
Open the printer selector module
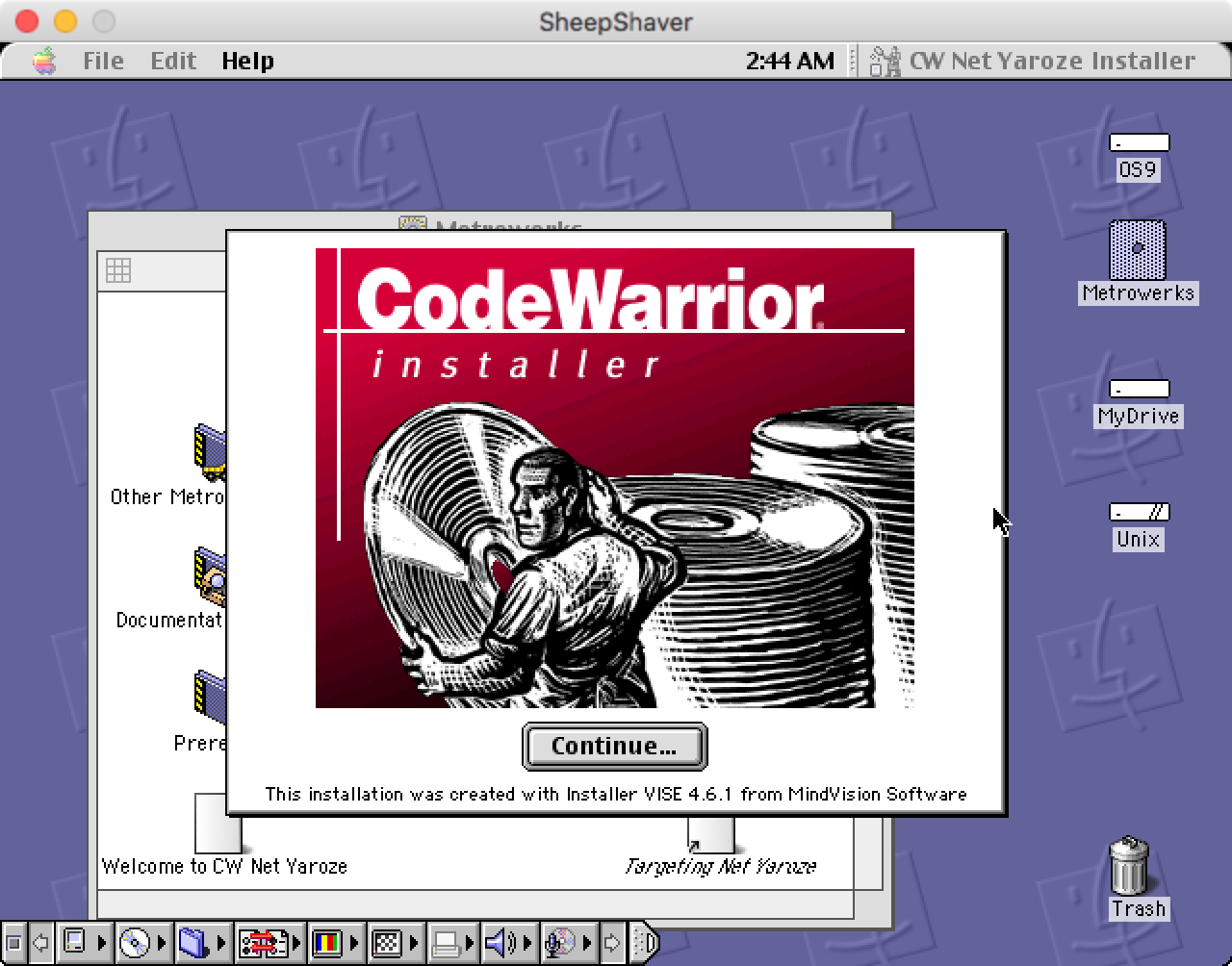[451, 943]
